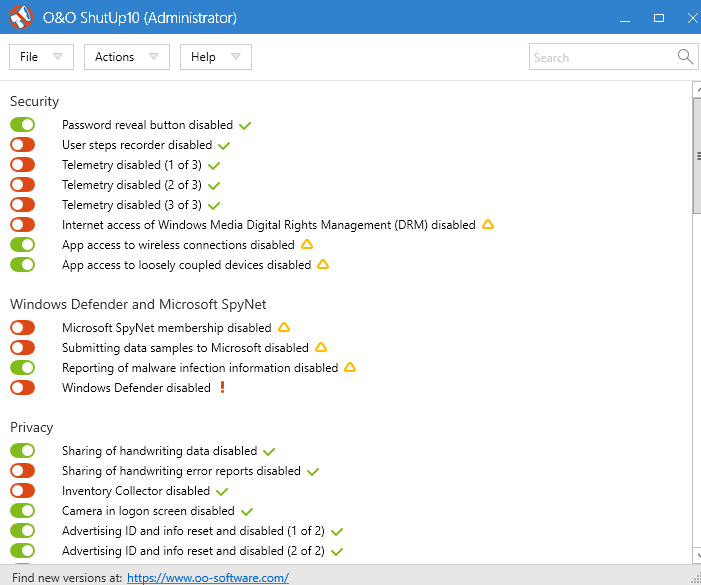701x585 pixels.
Task: Enable Telemetry disabled (3 of 3) switch
Action: (22, 205)
